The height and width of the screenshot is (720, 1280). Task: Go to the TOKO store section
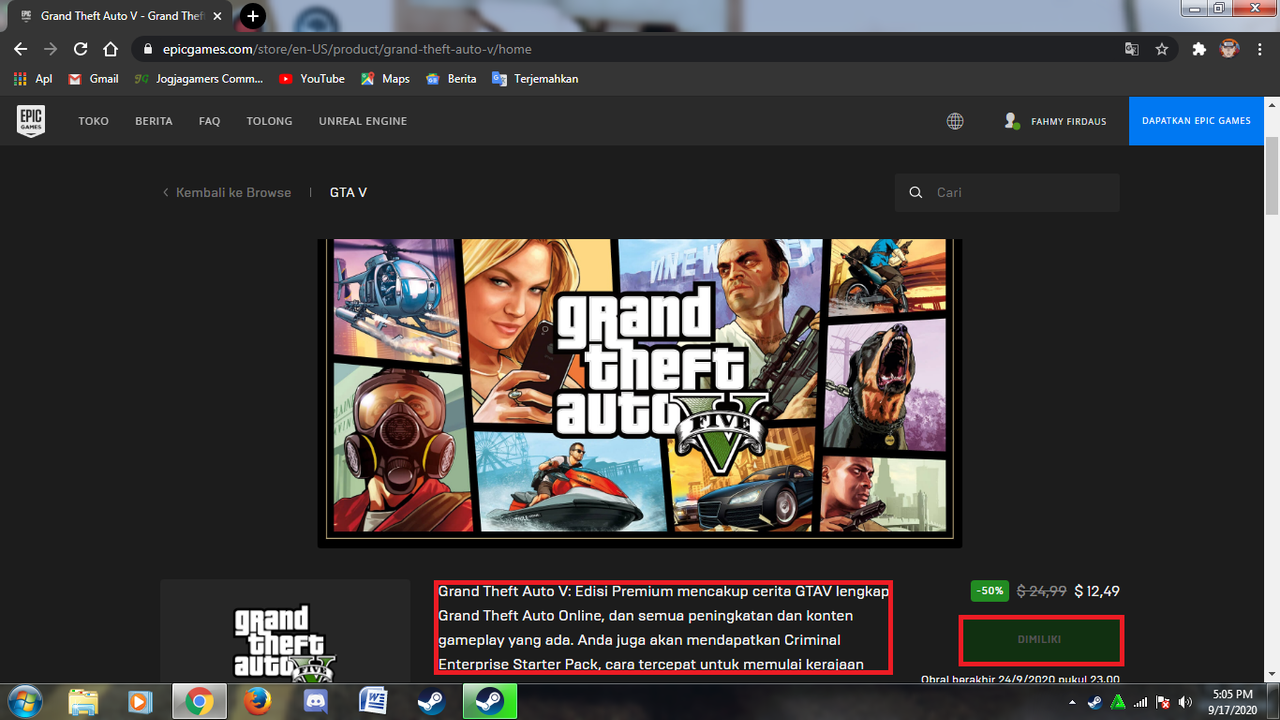[94, 121]
